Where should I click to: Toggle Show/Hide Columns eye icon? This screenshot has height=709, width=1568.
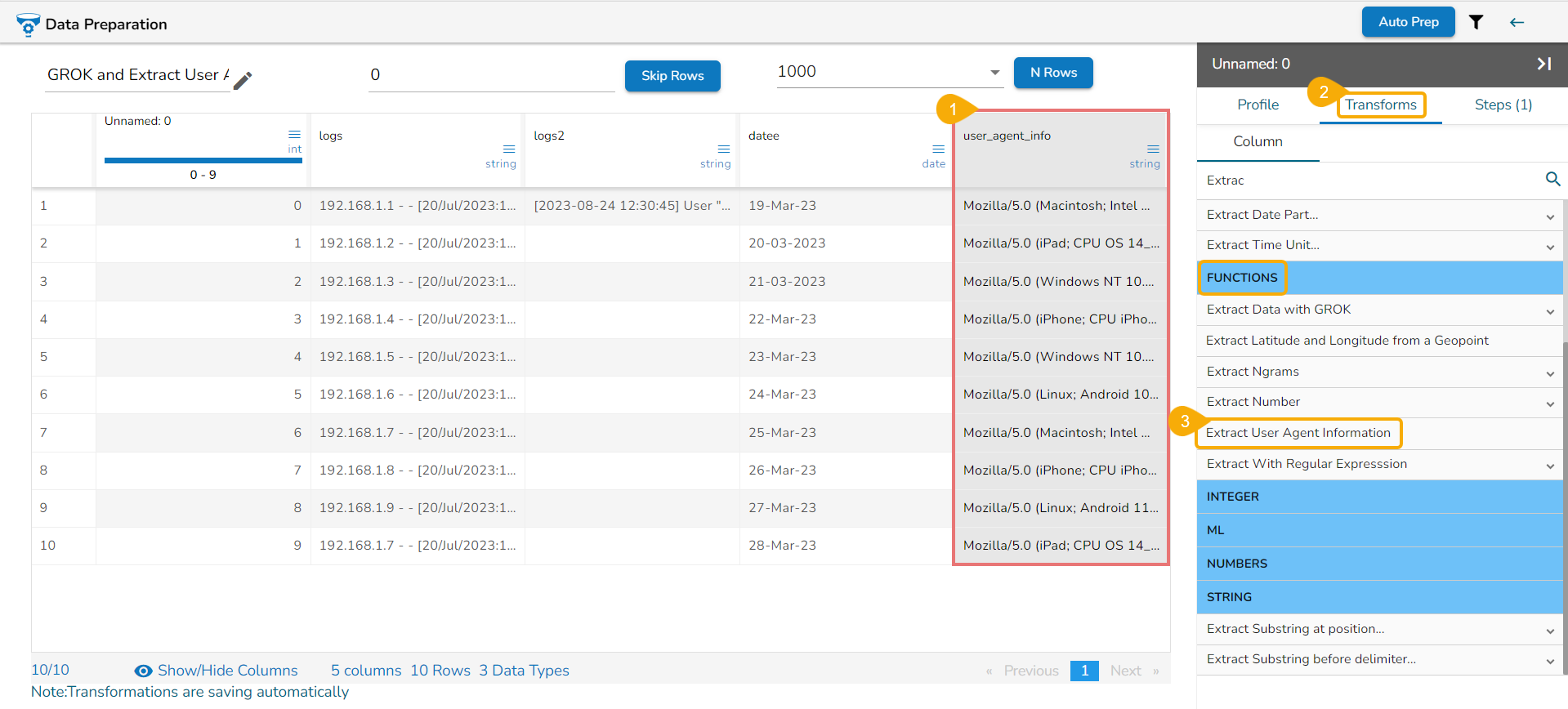coord(143,671)
